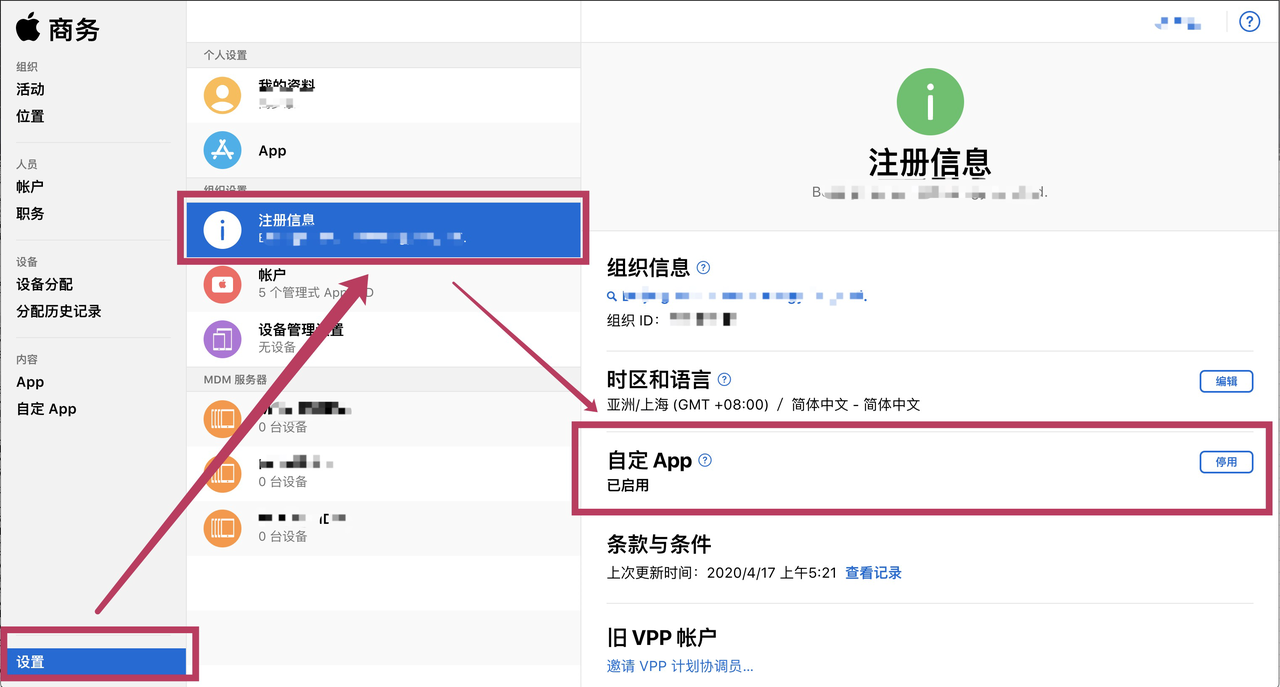Click 条款与条件 heading
The image size is (1280, 687).
pos(659,544)
